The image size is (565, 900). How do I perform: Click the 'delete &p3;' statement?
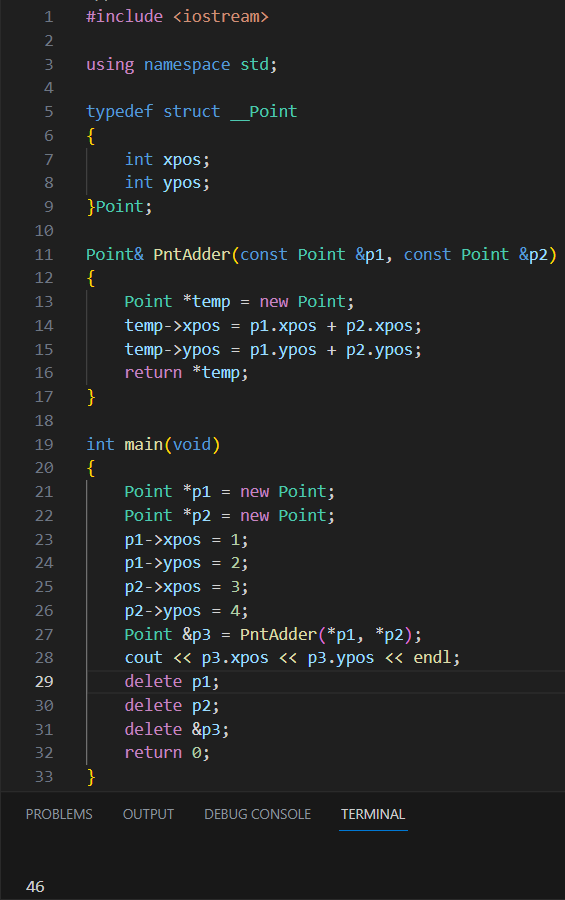pos(177,730)
